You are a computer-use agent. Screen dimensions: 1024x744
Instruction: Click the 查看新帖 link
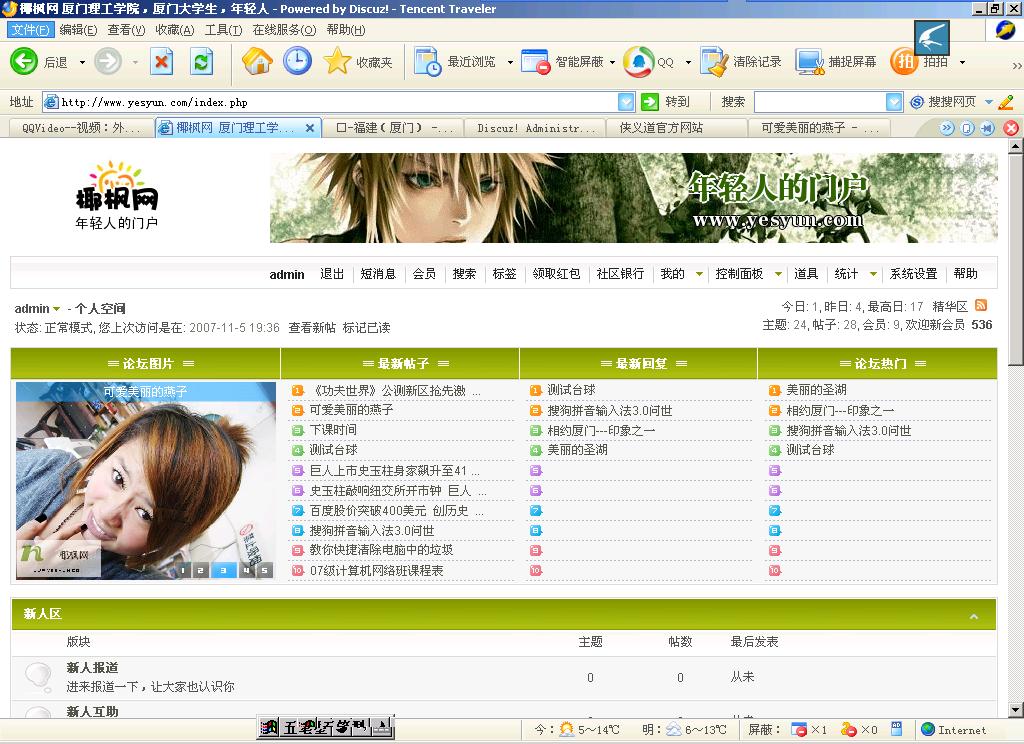click(312, 327)
